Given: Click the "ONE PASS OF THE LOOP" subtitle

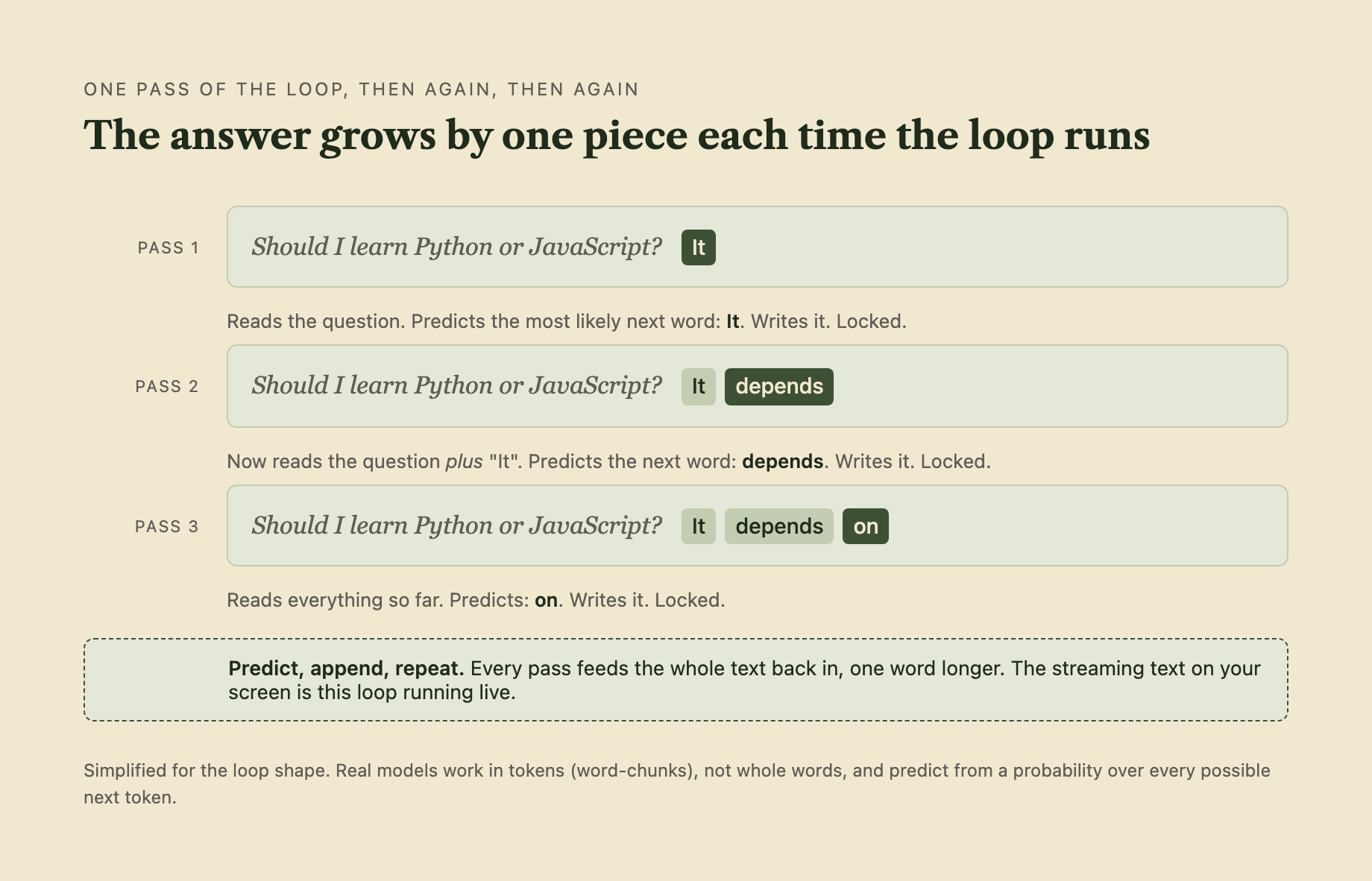Looking at the screenshot, I should click(x=362, y=89).
